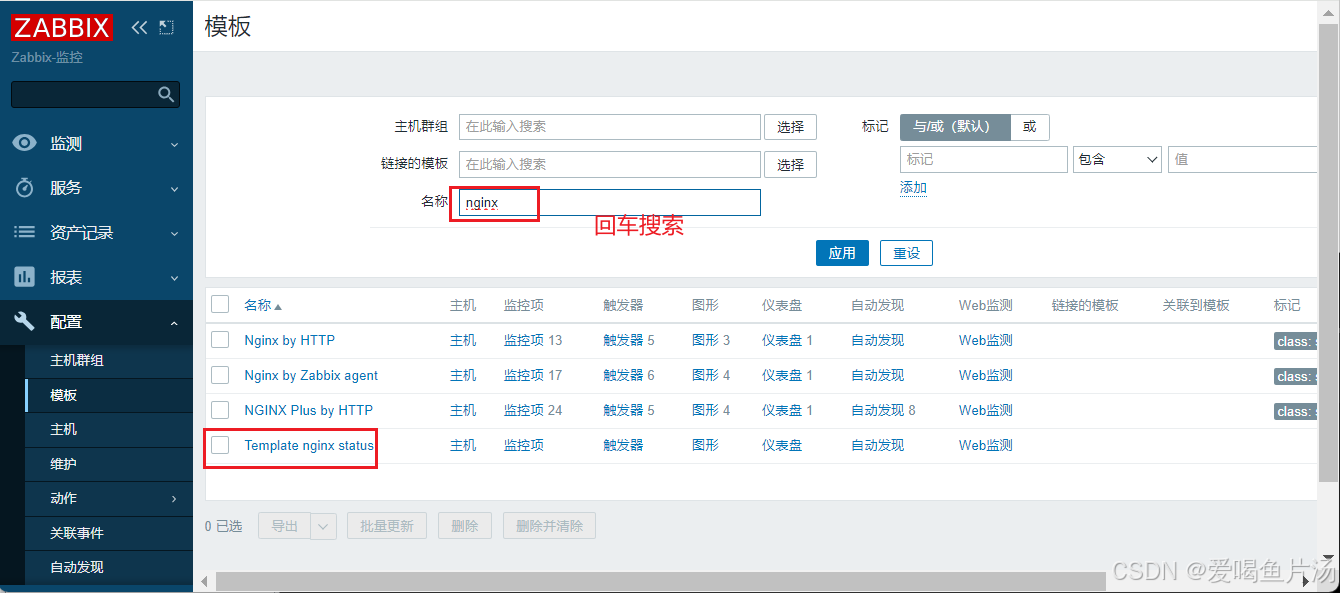Open the 包含 tag operator dropdown

pos(1117,159)
